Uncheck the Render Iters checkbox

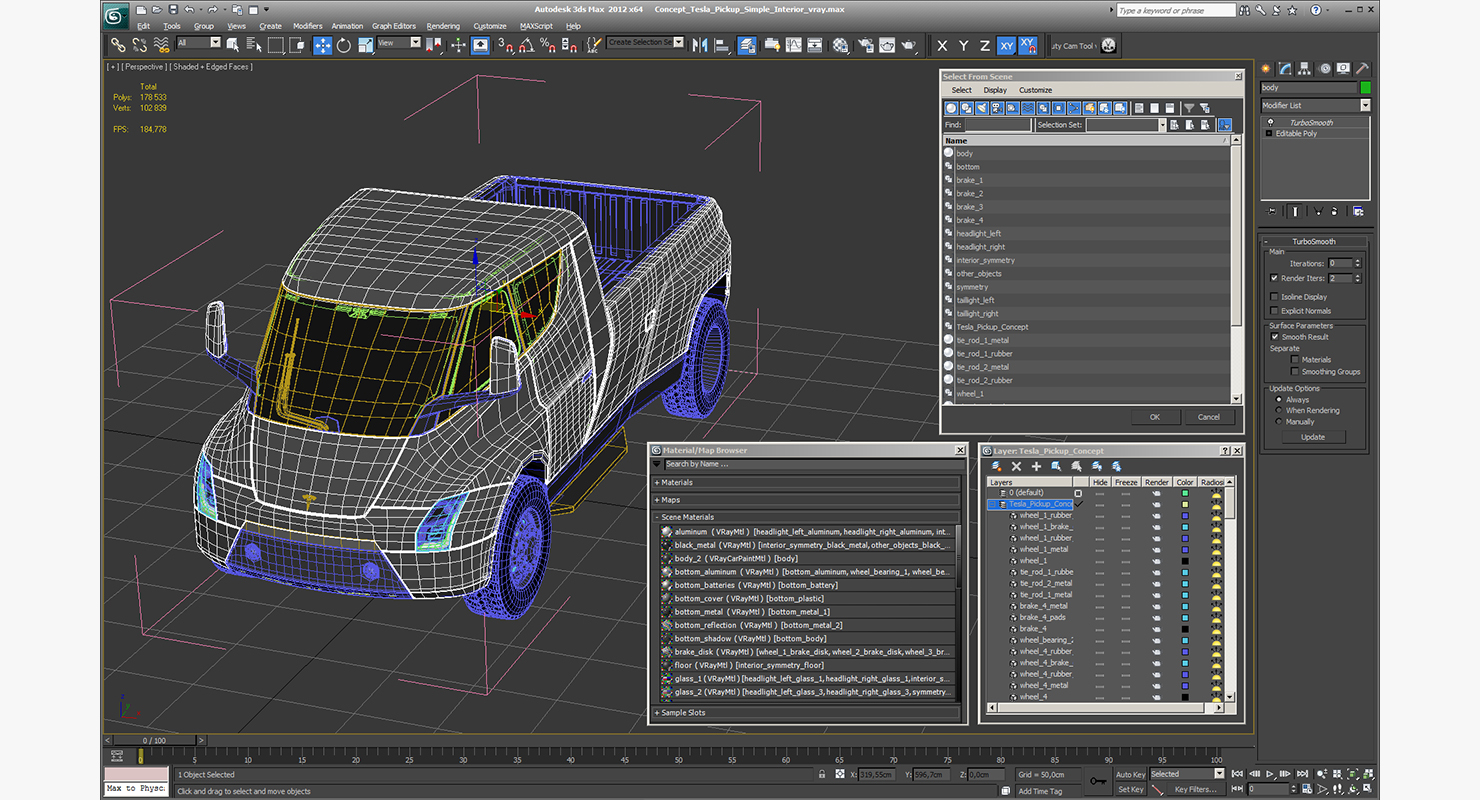[x=1274, y=278]
